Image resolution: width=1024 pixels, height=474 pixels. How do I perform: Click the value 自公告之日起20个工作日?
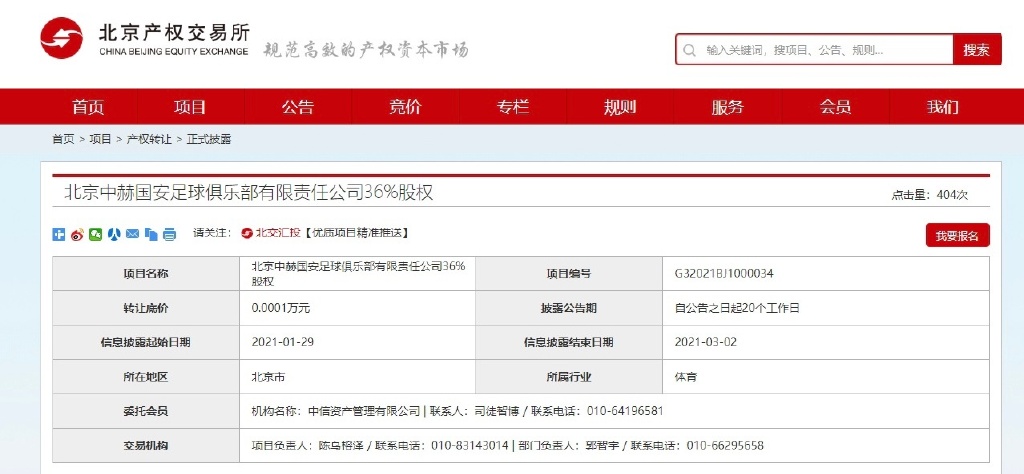[x=737, y=308]
